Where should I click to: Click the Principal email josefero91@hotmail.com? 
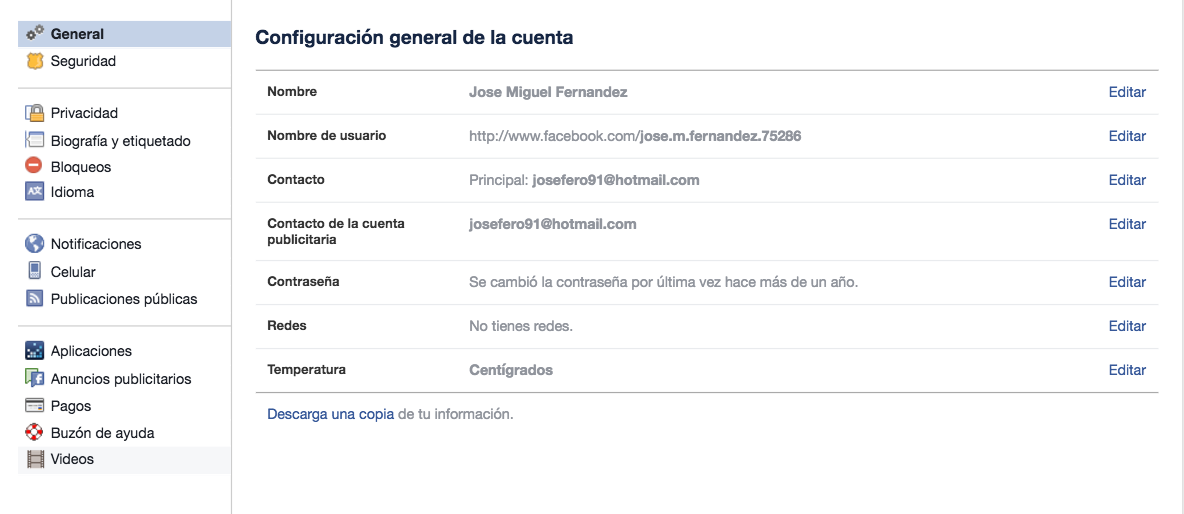coord(615,180)
